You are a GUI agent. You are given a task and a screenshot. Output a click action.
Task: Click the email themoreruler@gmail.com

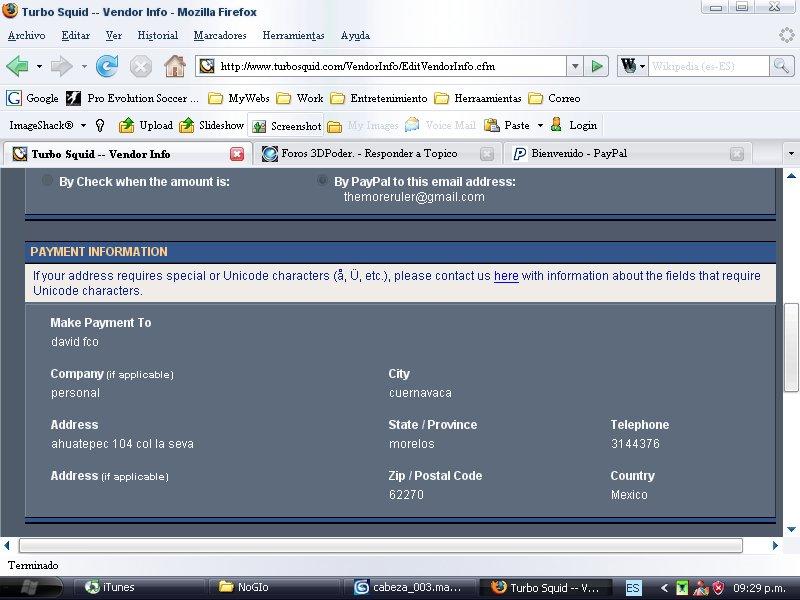click(414, 197)
